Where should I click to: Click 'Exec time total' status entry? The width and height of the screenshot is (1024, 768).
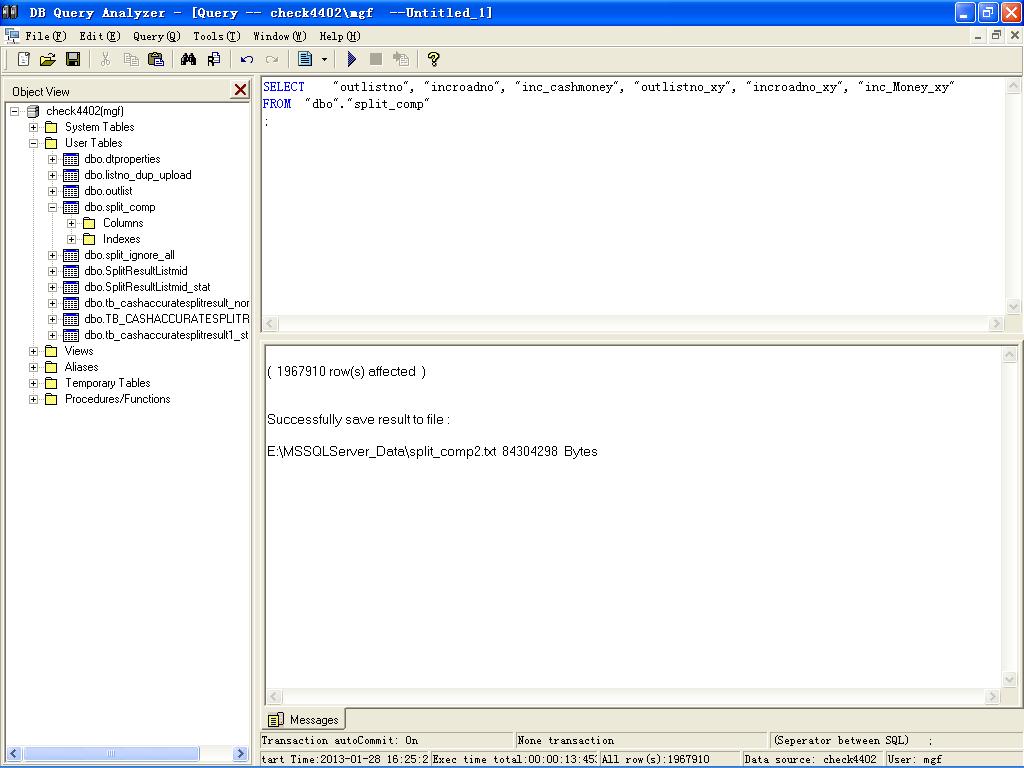(x=514, y=760)
